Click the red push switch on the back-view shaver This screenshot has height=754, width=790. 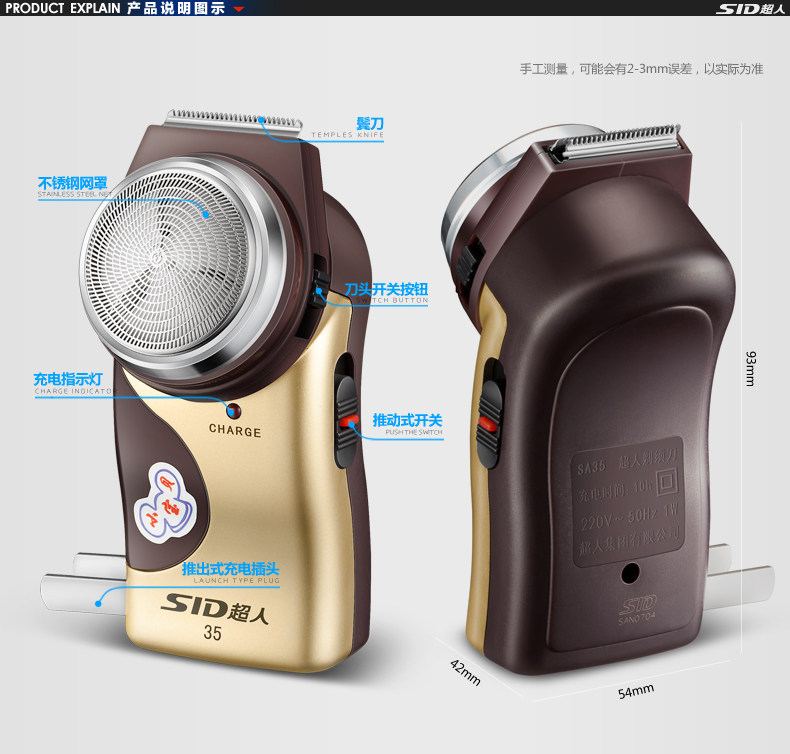488,425
